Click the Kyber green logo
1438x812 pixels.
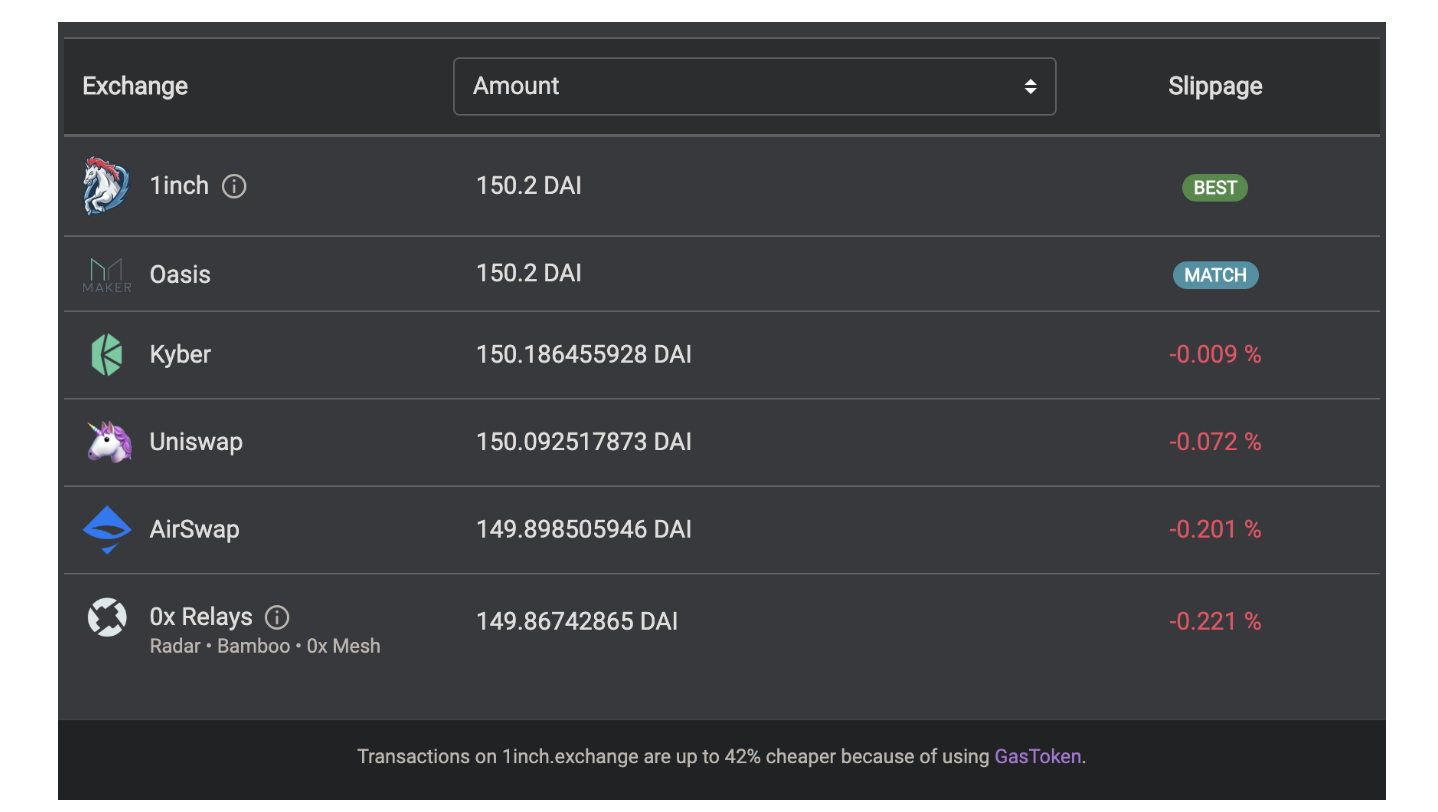106,355
